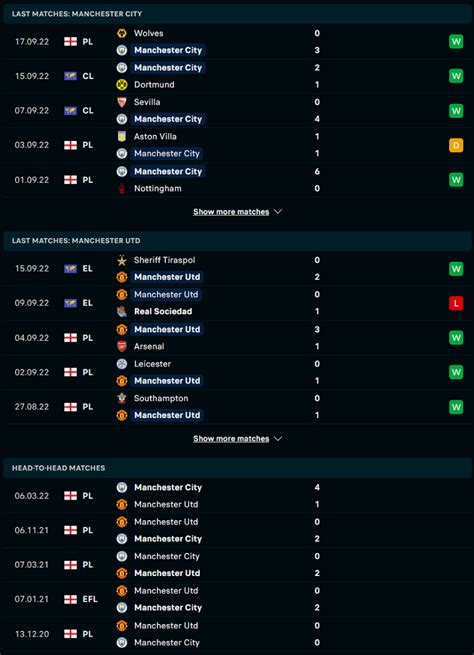Click the Aston Villa crest icon

tap(122, 136)
